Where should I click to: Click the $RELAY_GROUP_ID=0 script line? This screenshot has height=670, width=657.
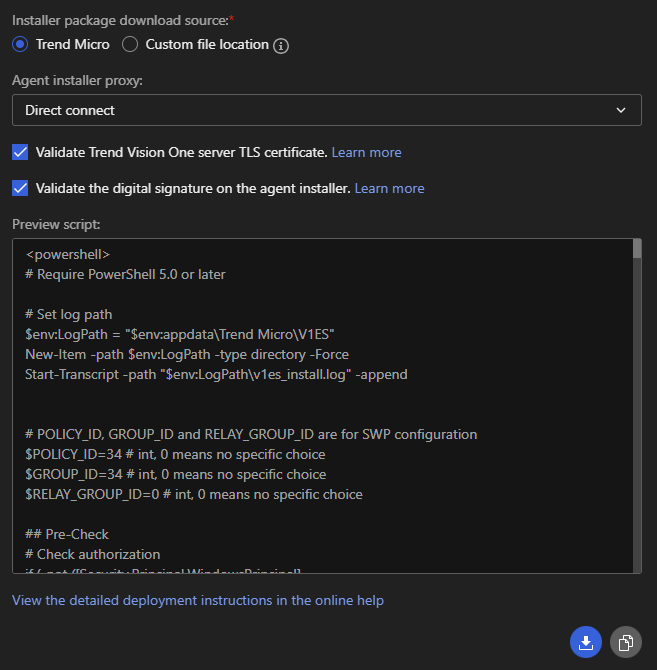(194, 494)
